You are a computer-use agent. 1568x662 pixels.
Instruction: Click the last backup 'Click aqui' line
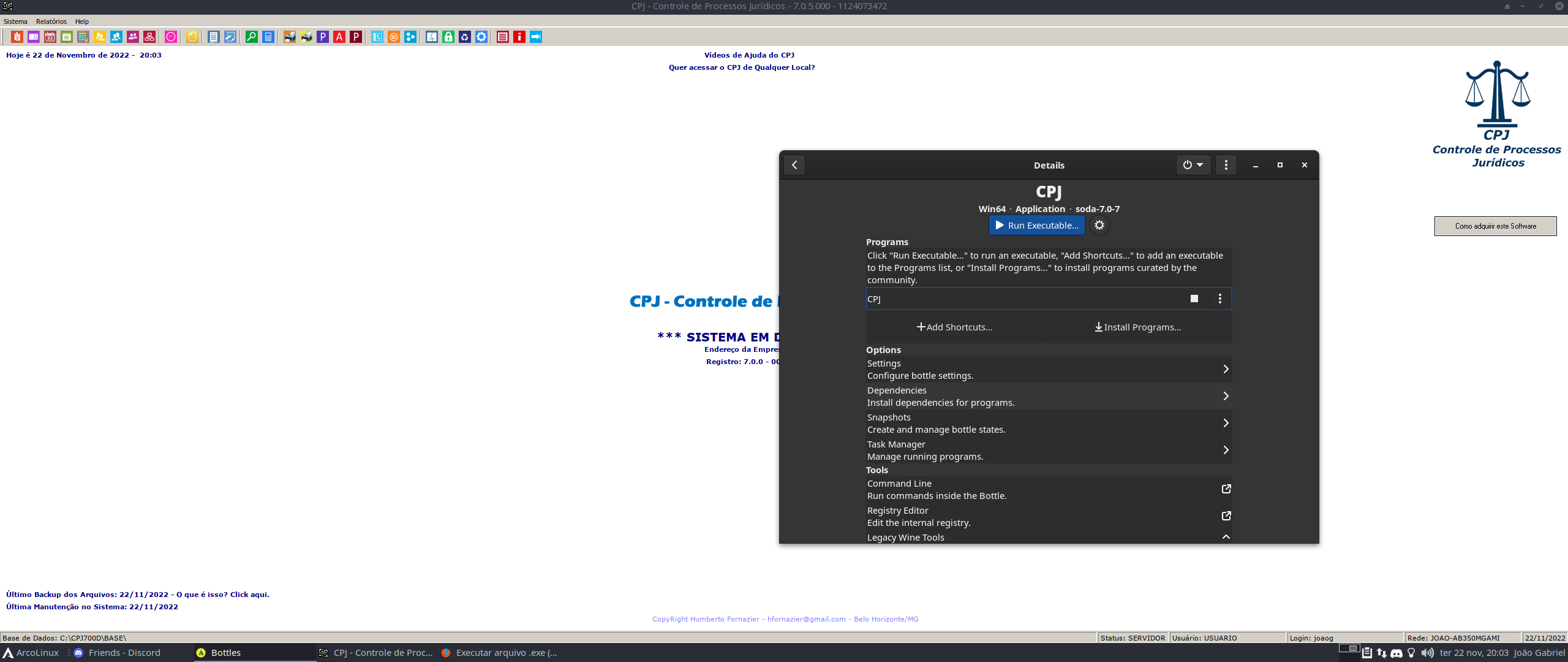[x=138, y=595]
